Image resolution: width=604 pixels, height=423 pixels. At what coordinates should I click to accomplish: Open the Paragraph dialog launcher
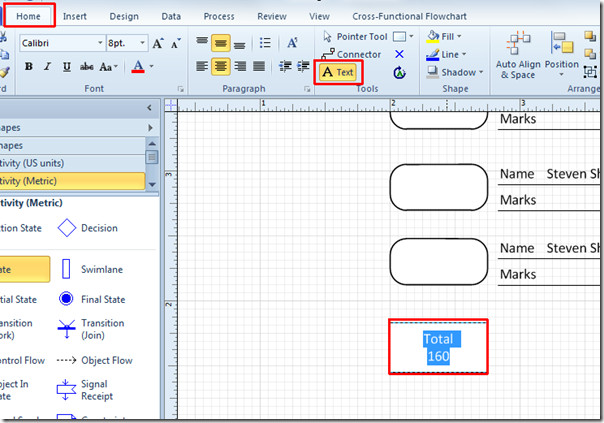click(307, 89)
